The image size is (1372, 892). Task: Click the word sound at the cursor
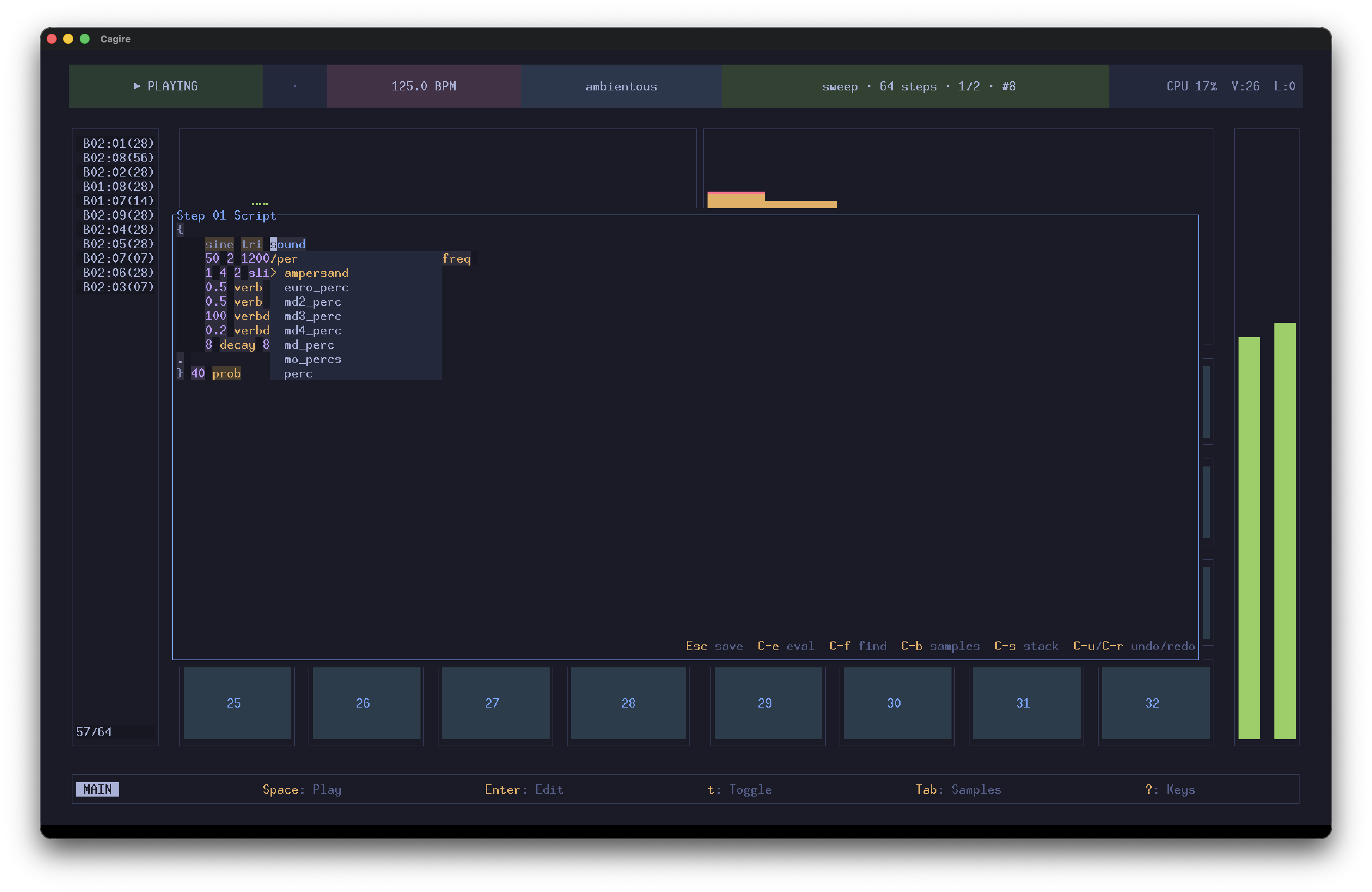288,244
